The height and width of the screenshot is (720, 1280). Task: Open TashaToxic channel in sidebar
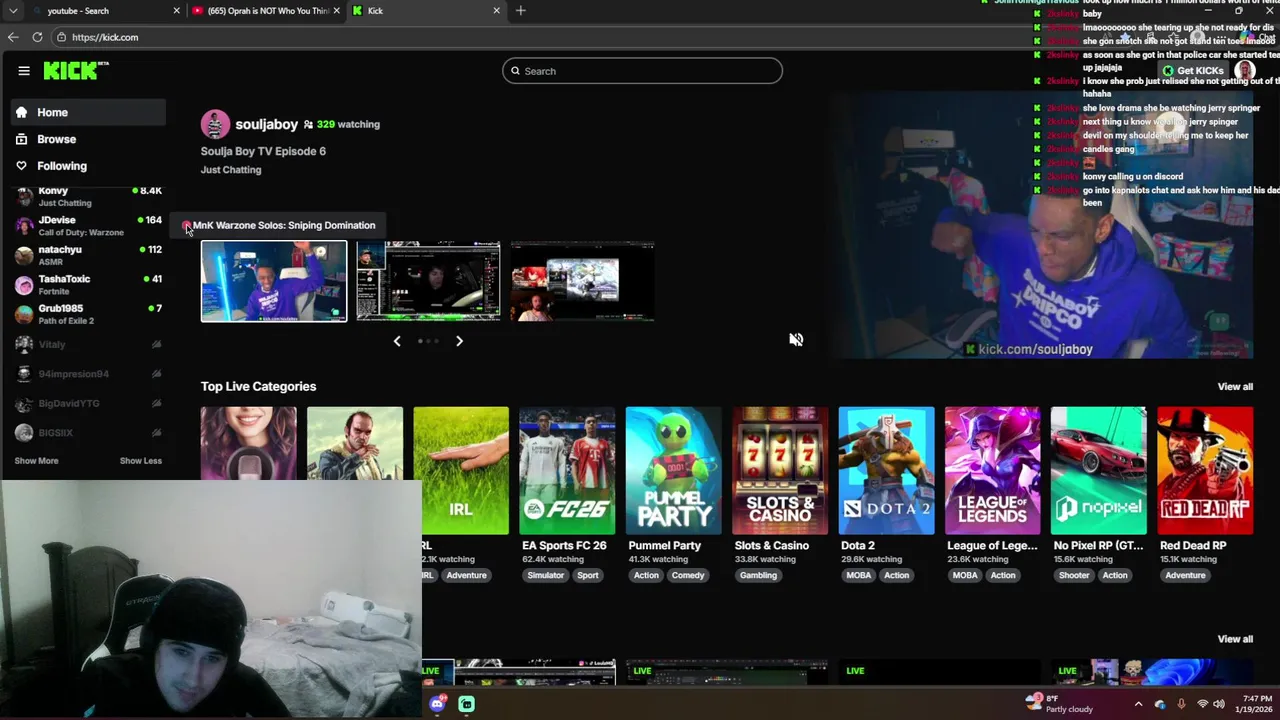click(88, 285)
